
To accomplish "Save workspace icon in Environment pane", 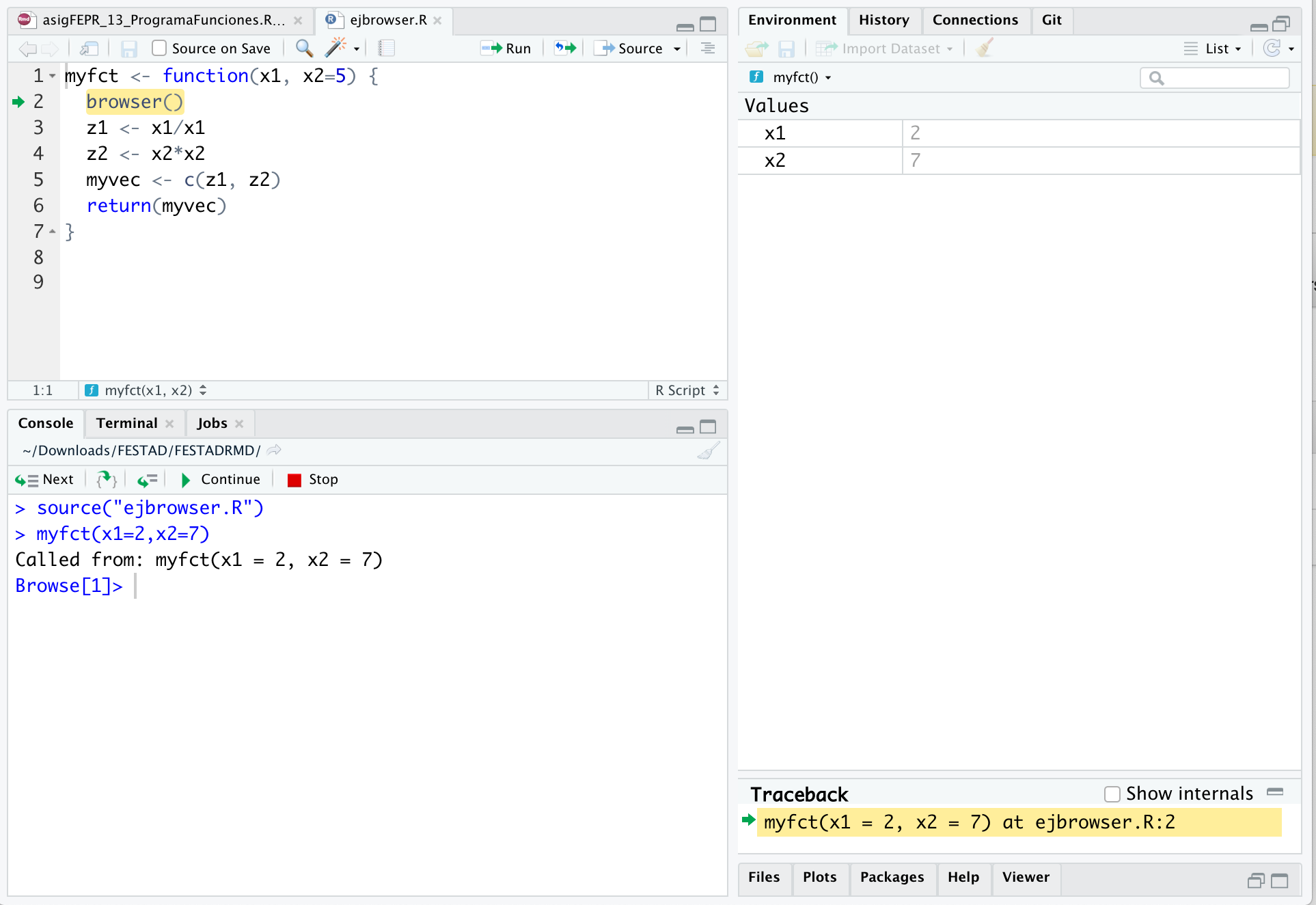I will (786, 49).
